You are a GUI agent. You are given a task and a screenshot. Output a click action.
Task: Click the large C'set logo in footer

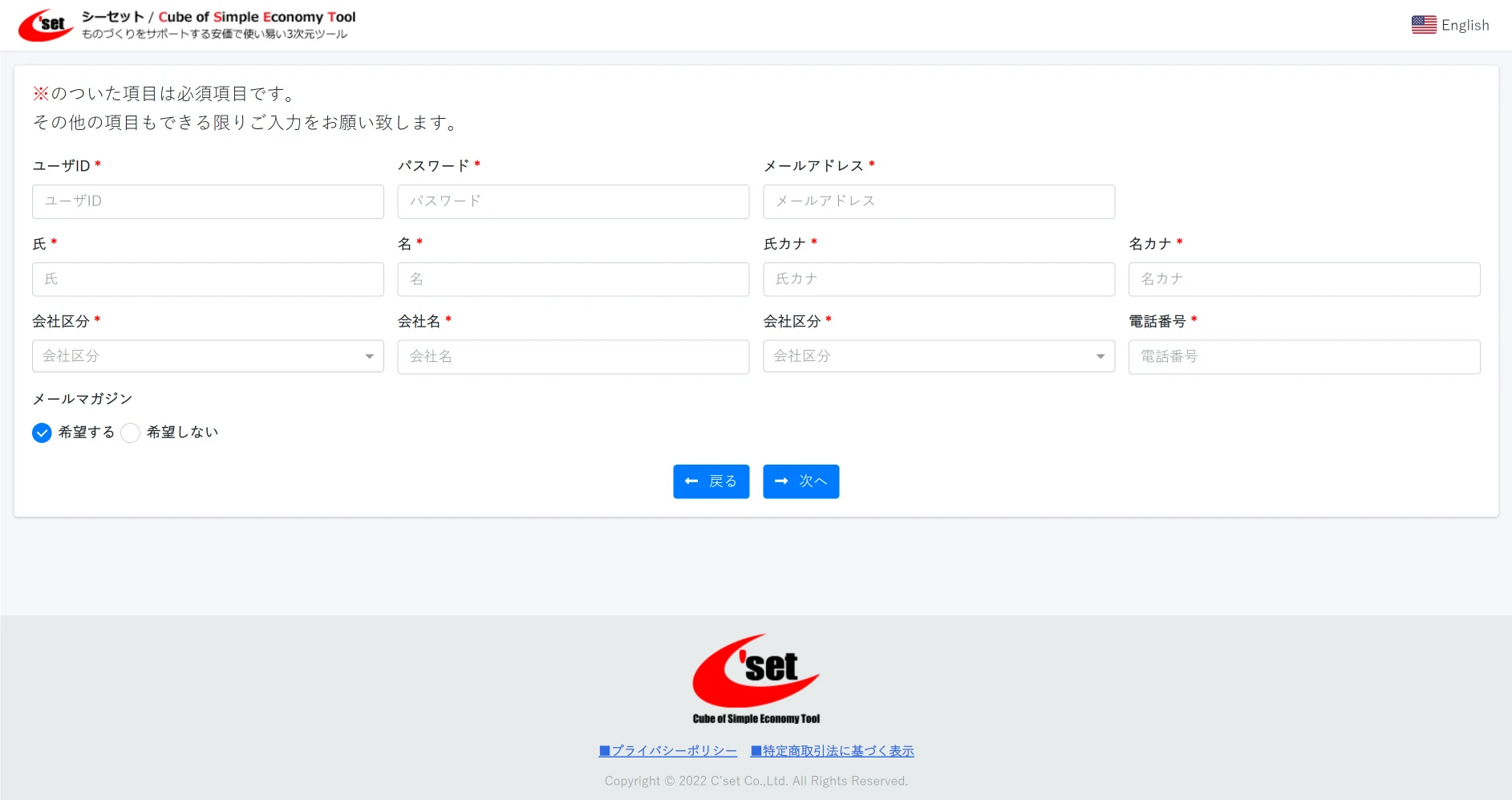click(756, 680)
